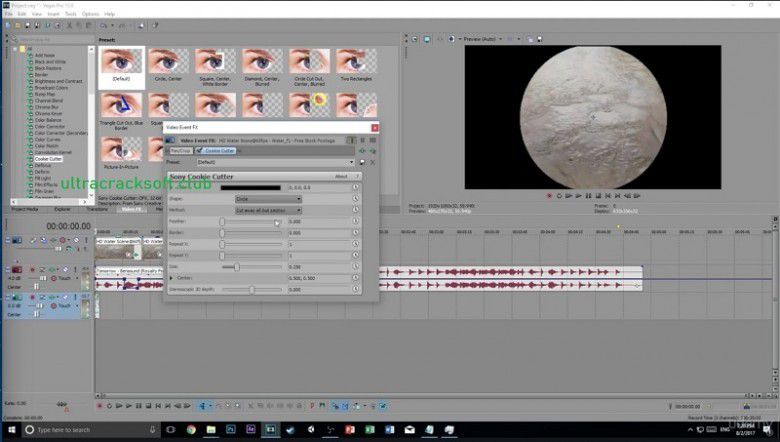
Task: Choose the Two Rectangles preset
Action: pos(356,67)
